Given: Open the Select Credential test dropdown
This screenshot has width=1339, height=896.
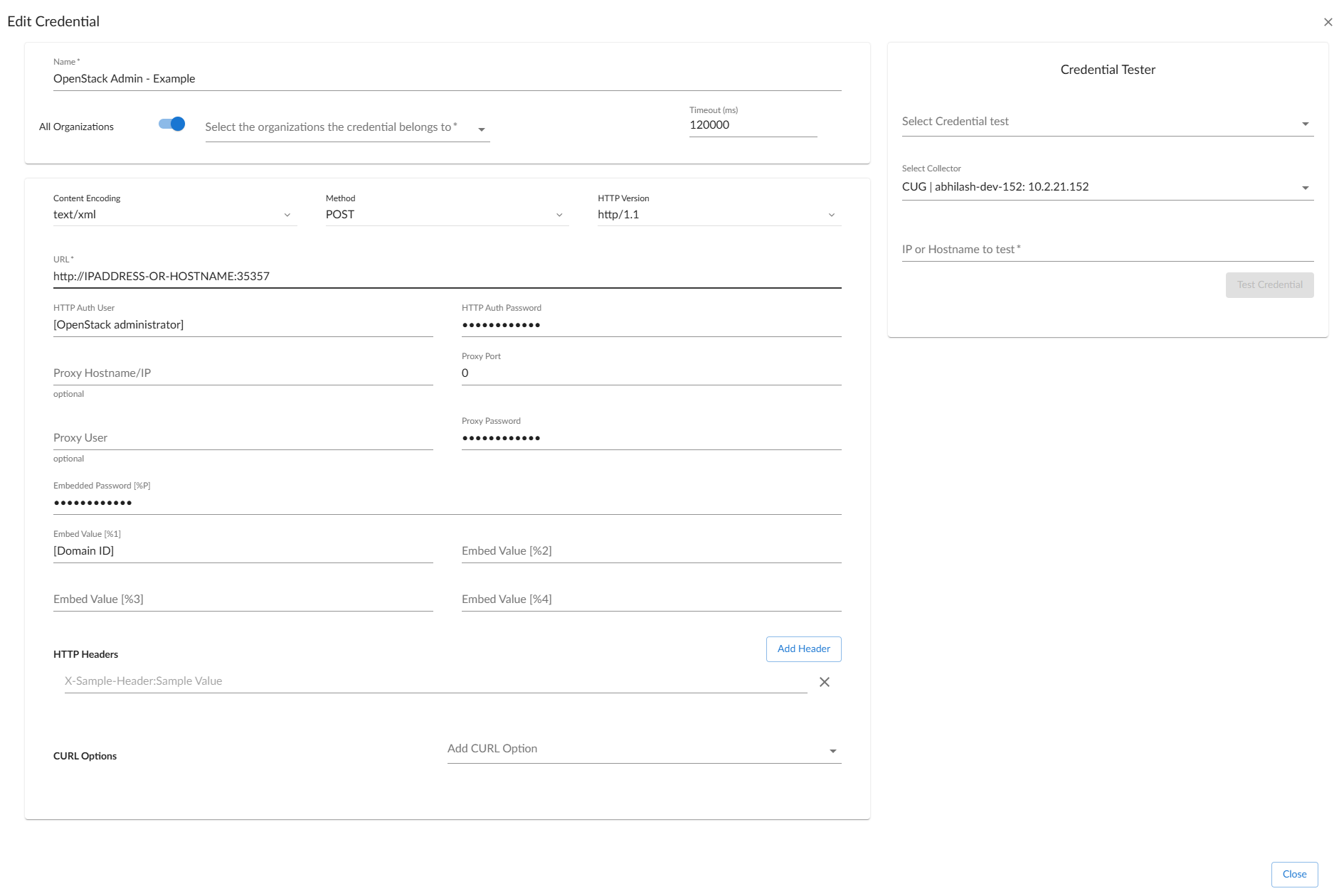Looking at the screenshot, I should click(1106, 122).
